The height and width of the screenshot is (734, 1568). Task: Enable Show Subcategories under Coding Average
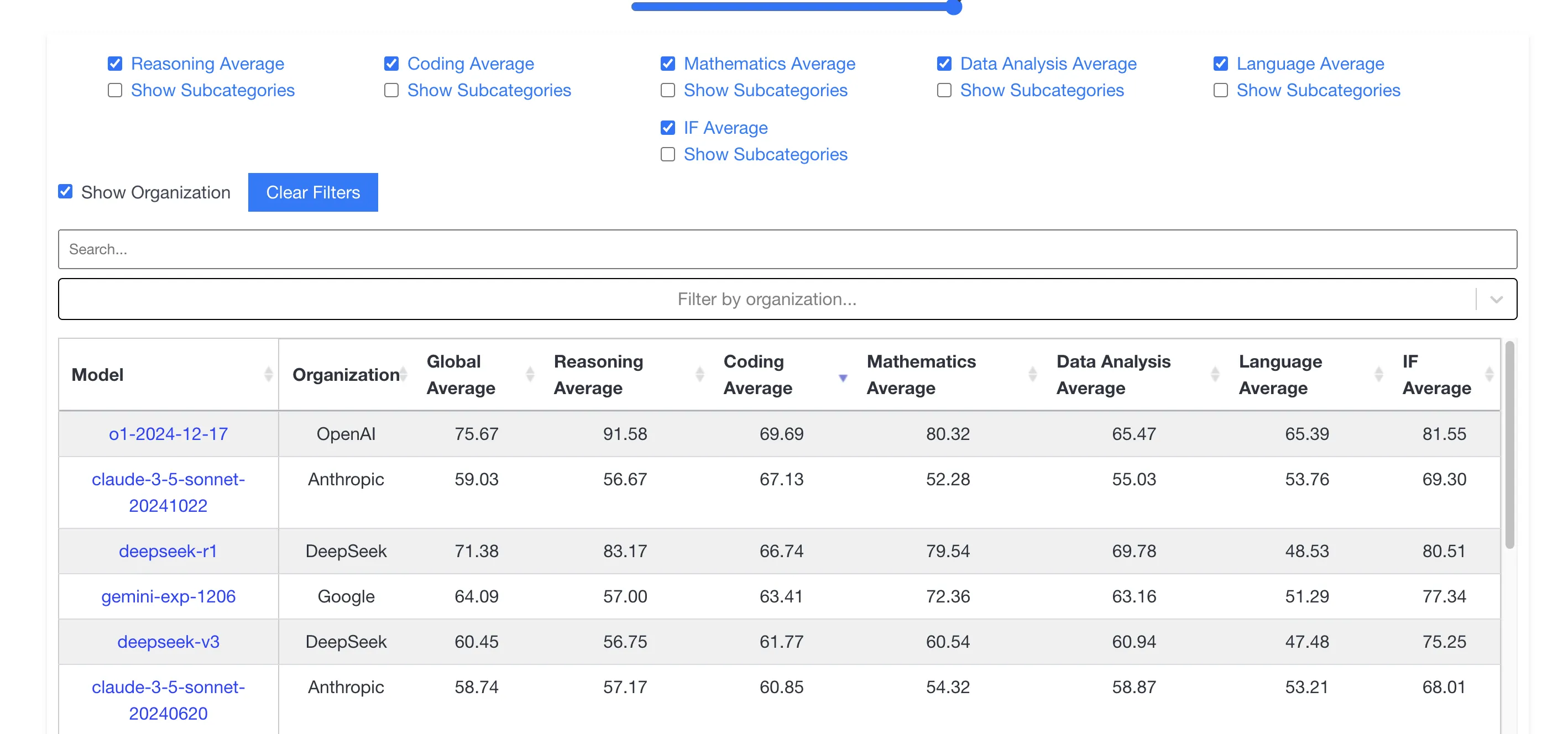coord(391,90)
